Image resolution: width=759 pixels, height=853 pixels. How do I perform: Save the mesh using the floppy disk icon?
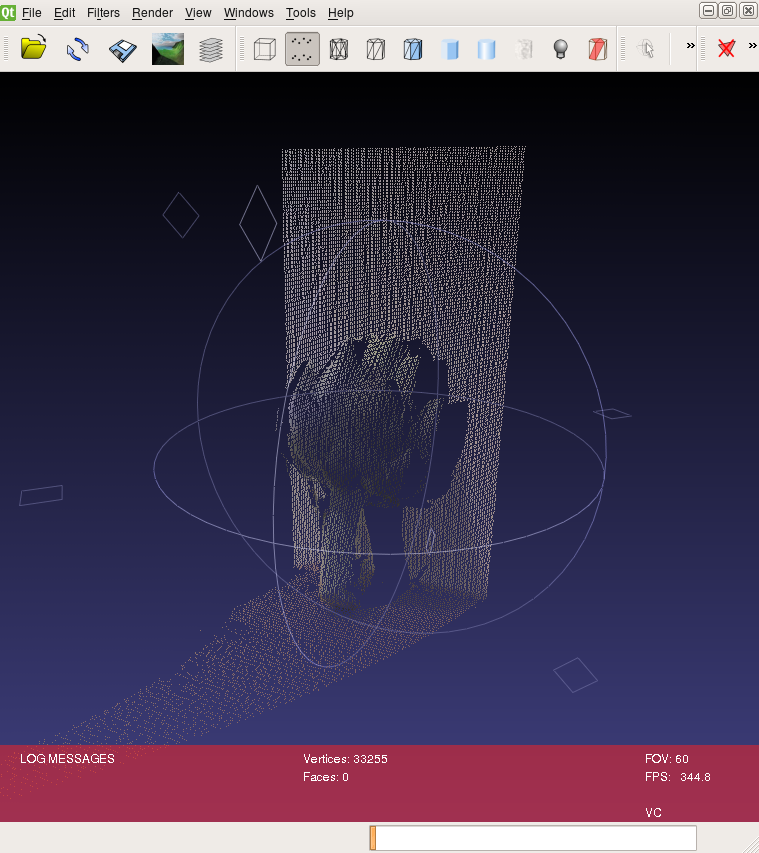[122, 48]
